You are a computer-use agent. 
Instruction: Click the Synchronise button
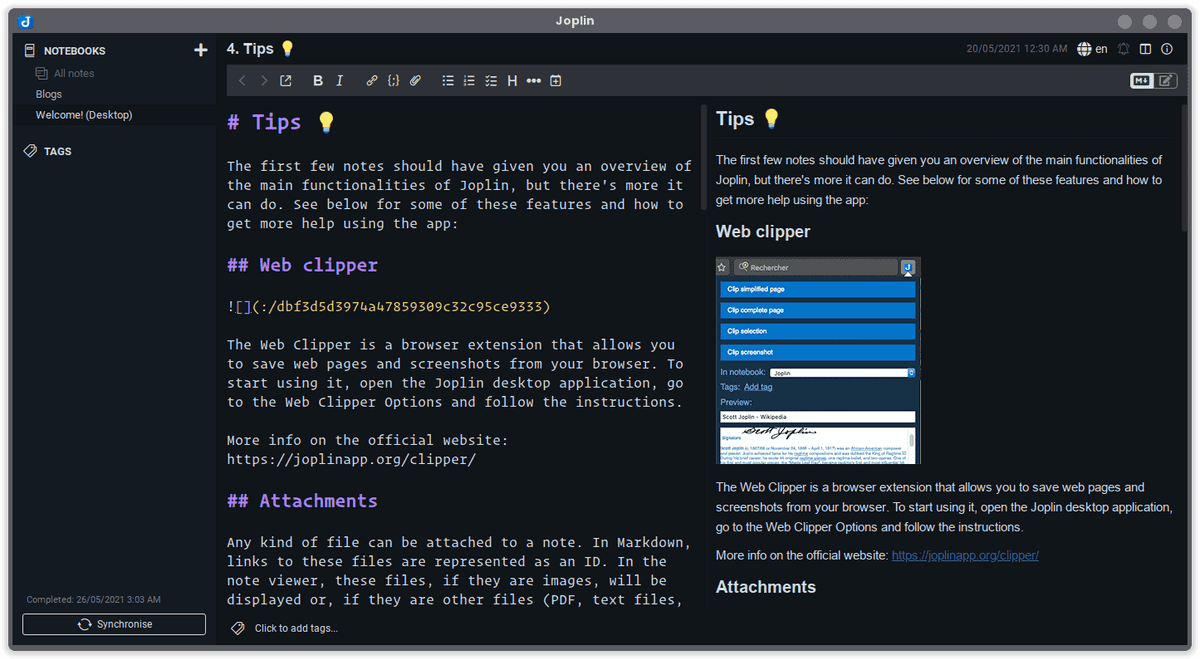[114, 624]
